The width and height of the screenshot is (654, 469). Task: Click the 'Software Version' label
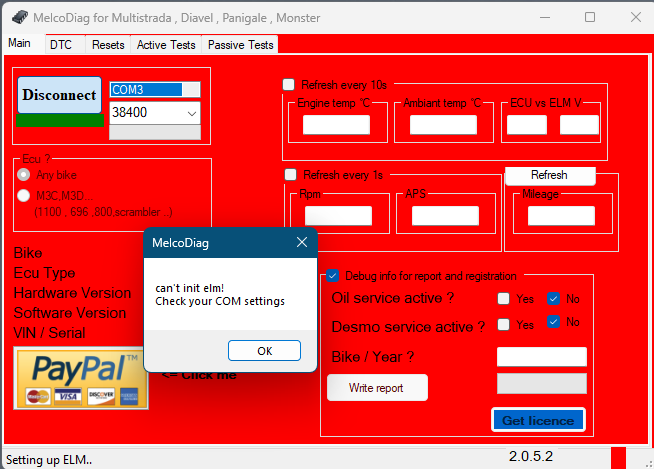point(70,313)
